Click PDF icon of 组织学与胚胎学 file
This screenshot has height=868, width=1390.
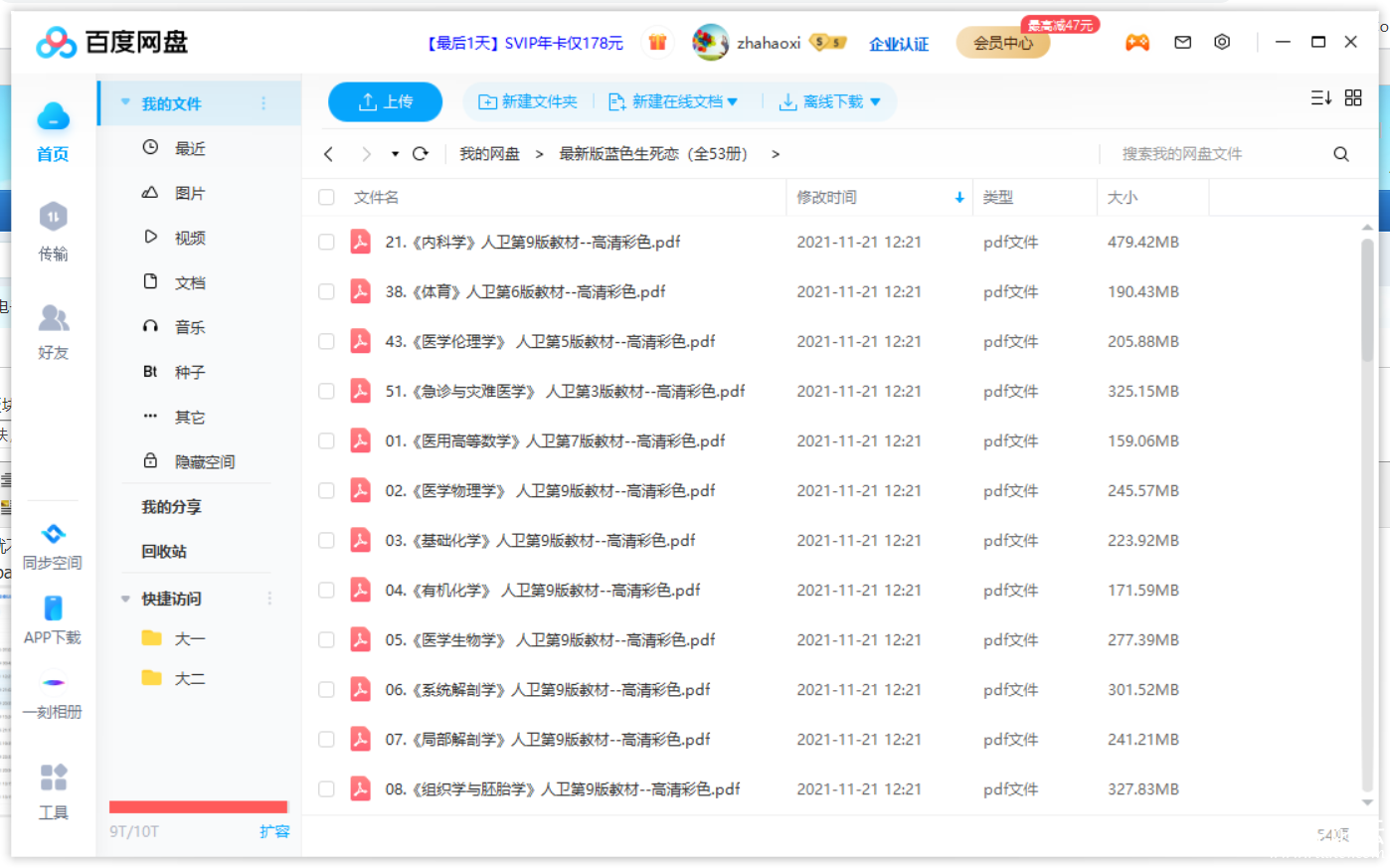tap(360, 788)
